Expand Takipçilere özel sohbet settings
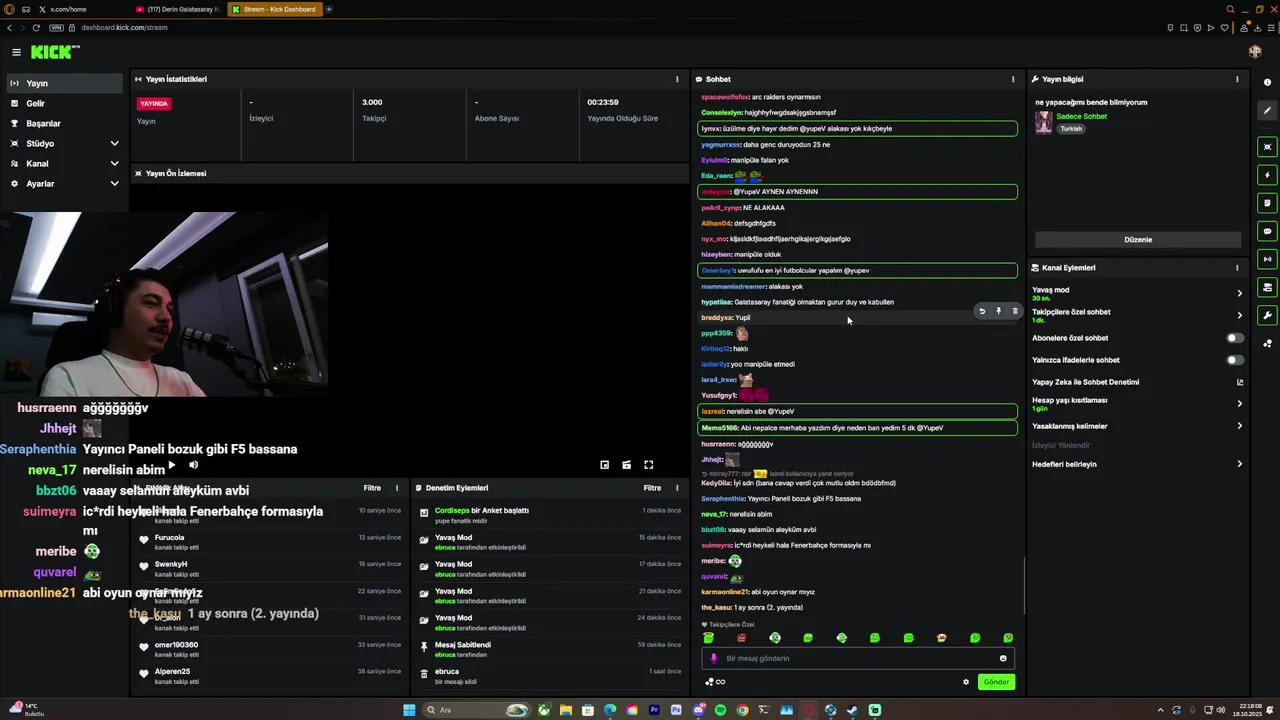Image resolution: width=1280 pixels, height=720 pixels. click(x=1239, y=315)
